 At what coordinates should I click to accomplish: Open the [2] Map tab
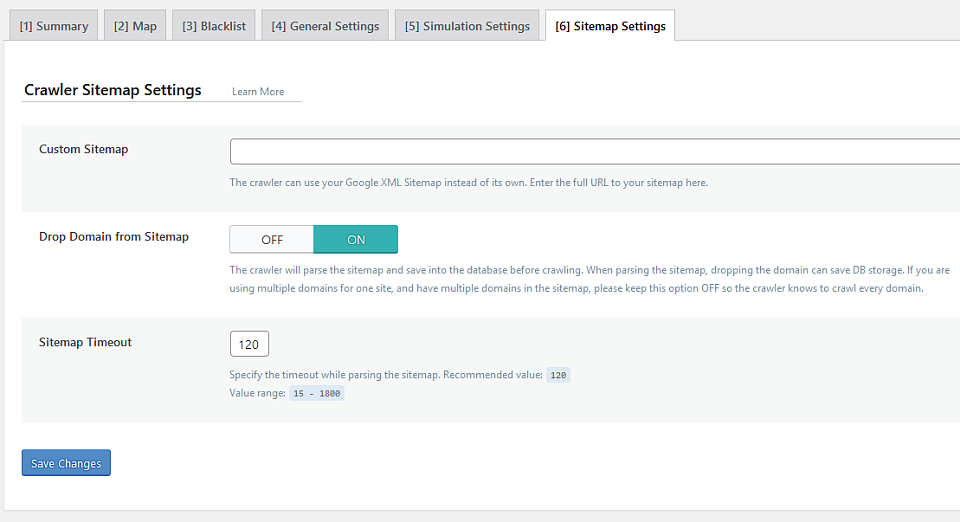[135, 26]
